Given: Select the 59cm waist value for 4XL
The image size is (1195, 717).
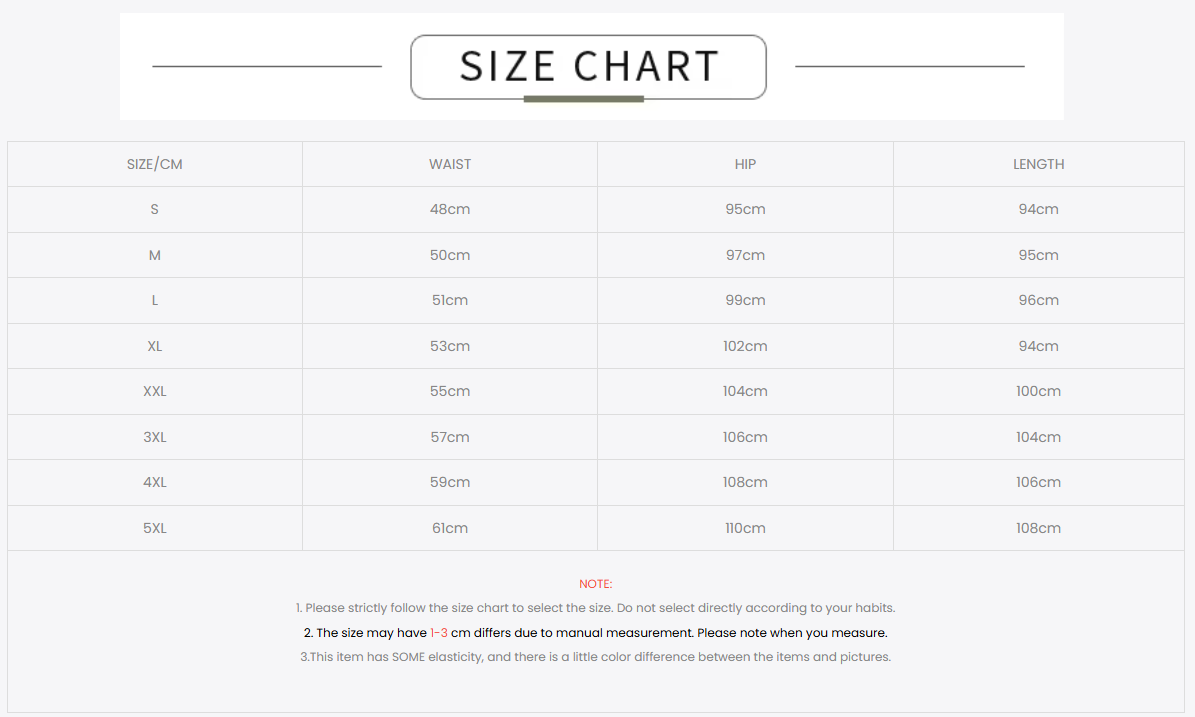Looking at the screenshot, I should [450, 482].
